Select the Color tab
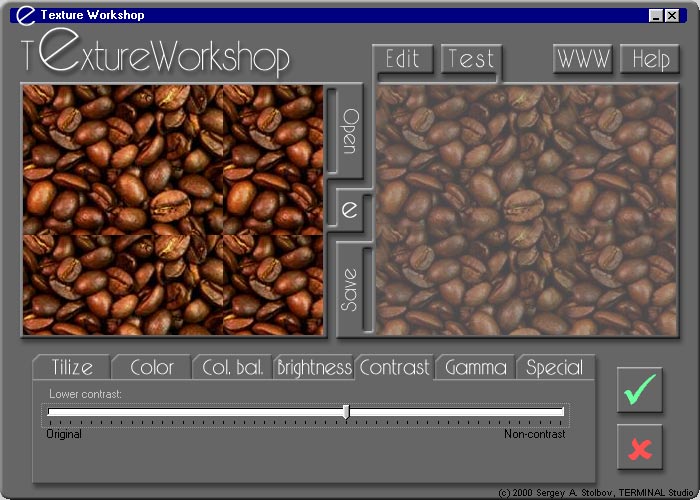The height and width of the screenshot is (500, 700). point(152,367)
